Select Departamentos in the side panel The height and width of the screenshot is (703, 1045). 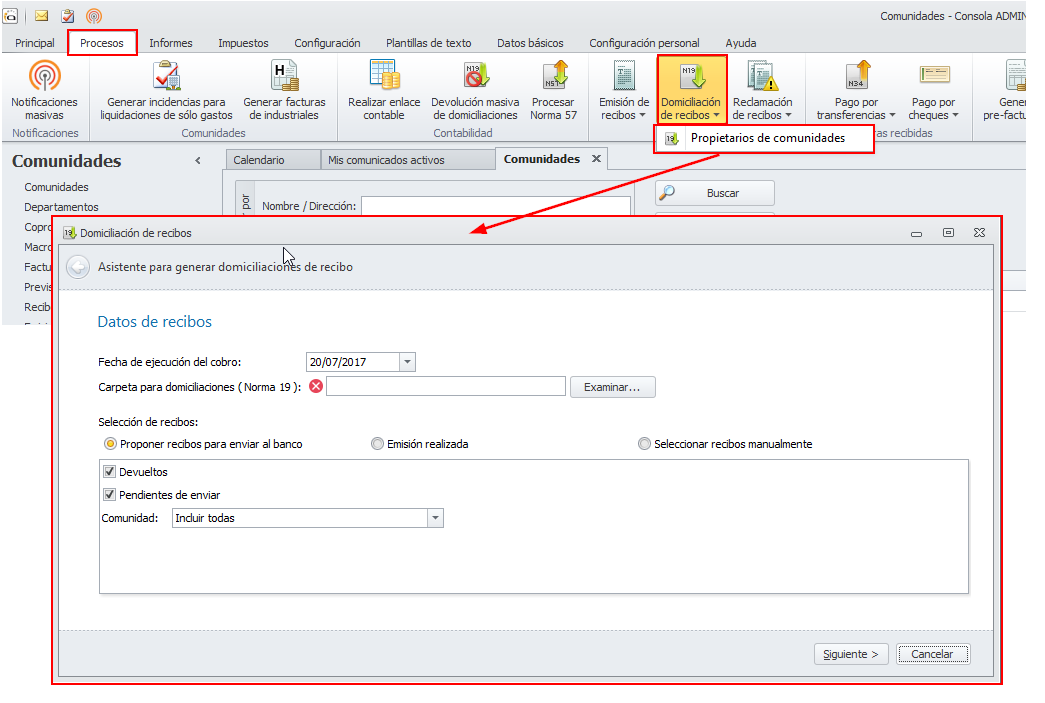click(x=61, y=207)
